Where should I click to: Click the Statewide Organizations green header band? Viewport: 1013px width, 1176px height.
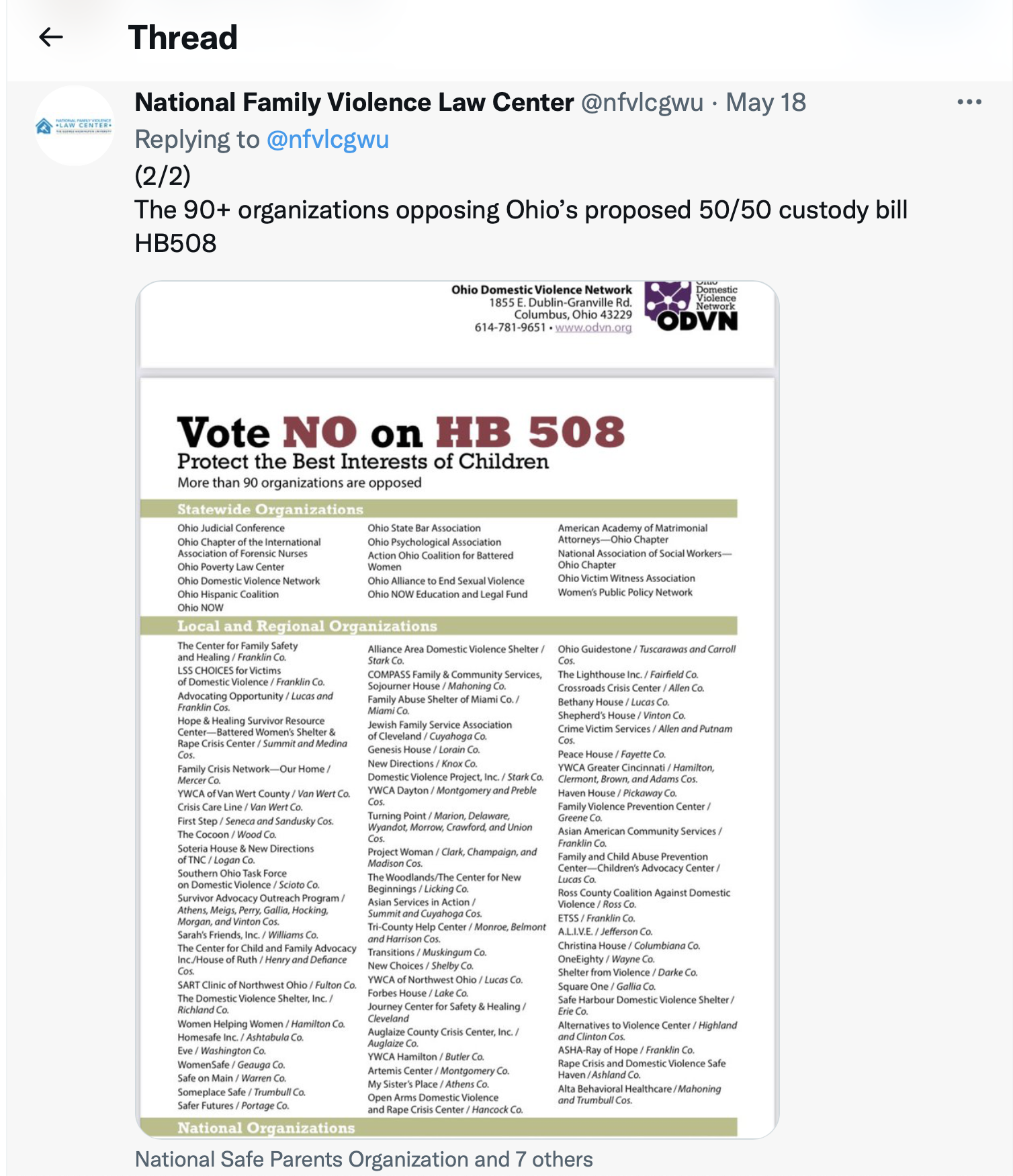coord(438,509)
